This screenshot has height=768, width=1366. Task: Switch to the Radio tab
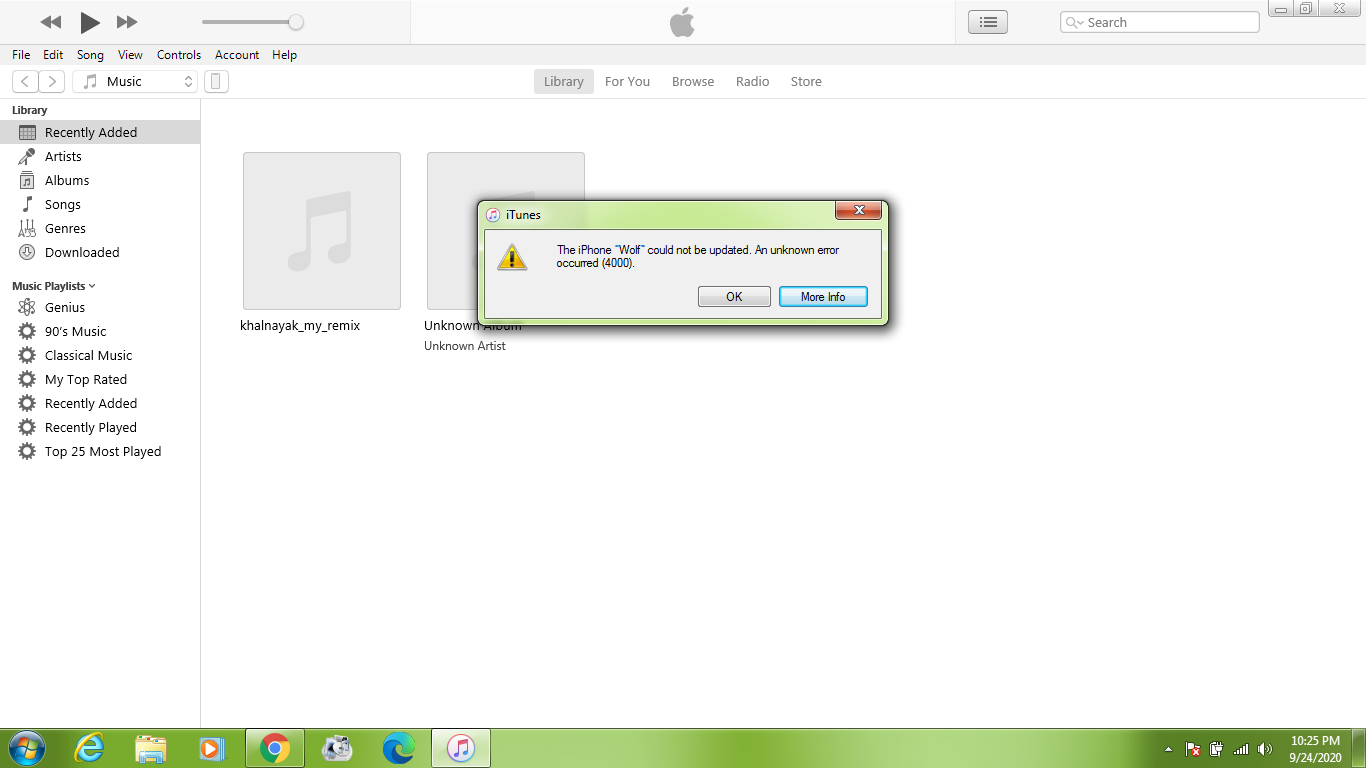click(753, 82)
